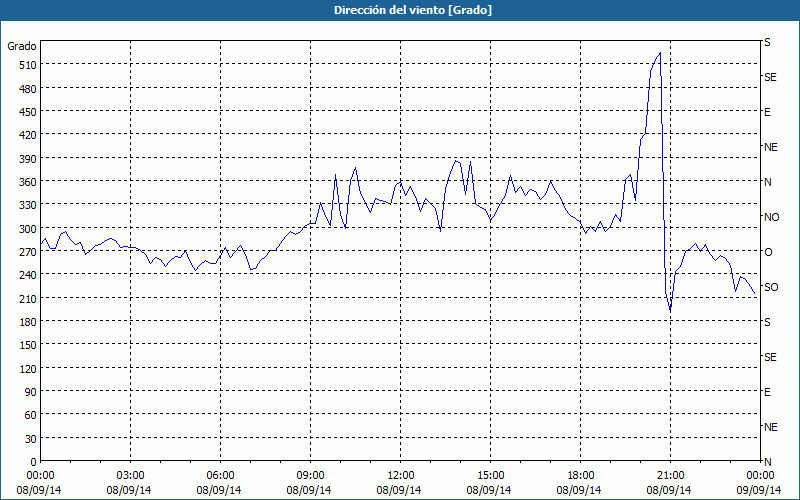Click the line's lowest dip at 21:00
This screenshot has width=800, height=500.
click(670, 310)
